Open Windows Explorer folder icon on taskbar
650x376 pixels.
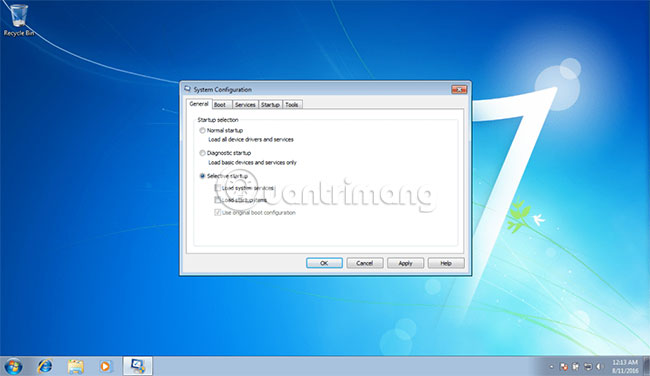tap(75, 366)
